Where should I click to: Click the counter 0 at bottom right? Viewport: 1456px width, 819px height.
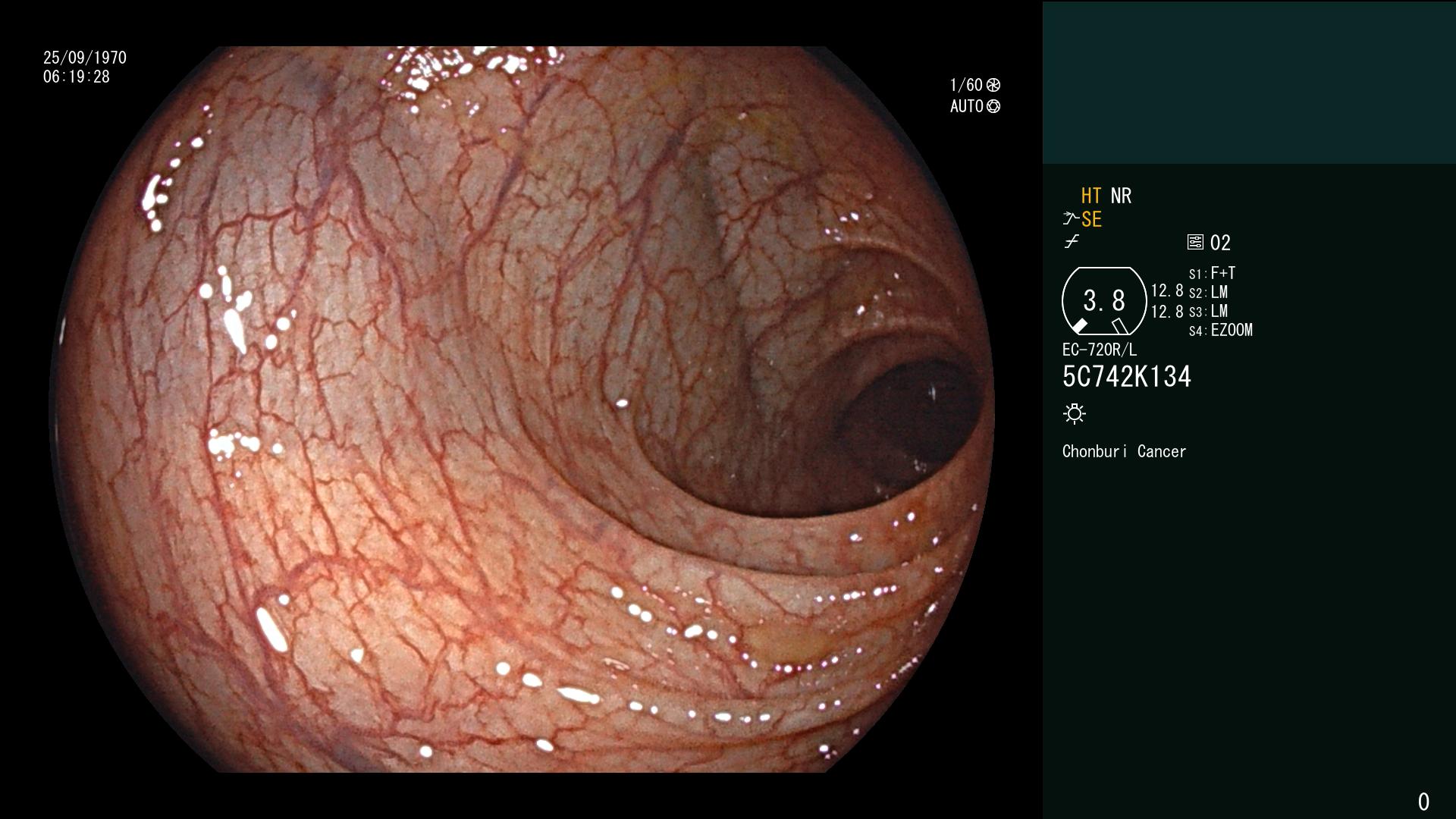tap(1423, 802)
